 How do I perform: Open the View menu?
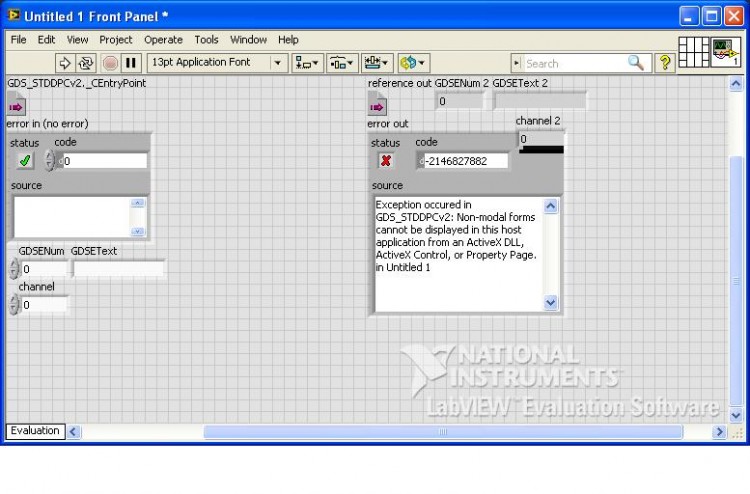[x=77, y=40]
